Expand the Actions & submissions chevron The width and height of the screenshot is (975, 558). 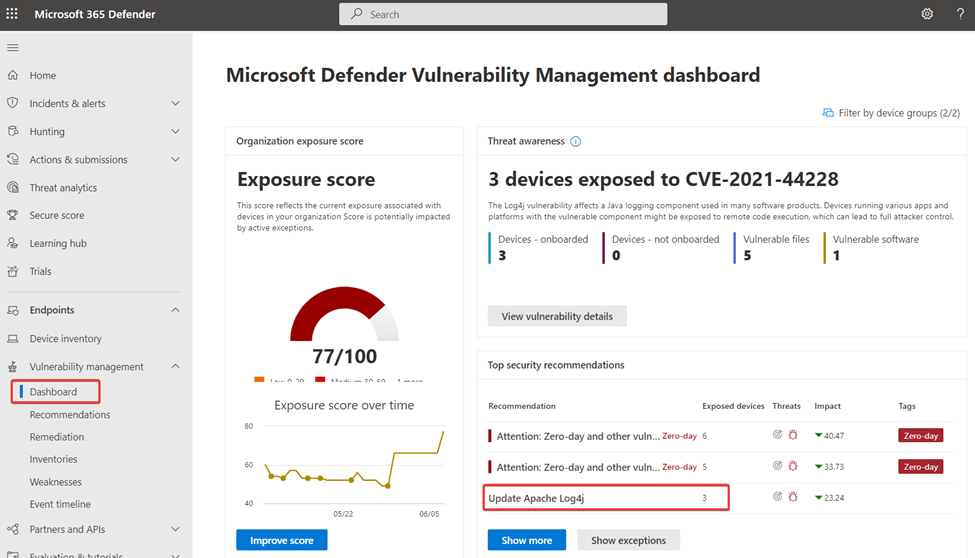(175, 159)
